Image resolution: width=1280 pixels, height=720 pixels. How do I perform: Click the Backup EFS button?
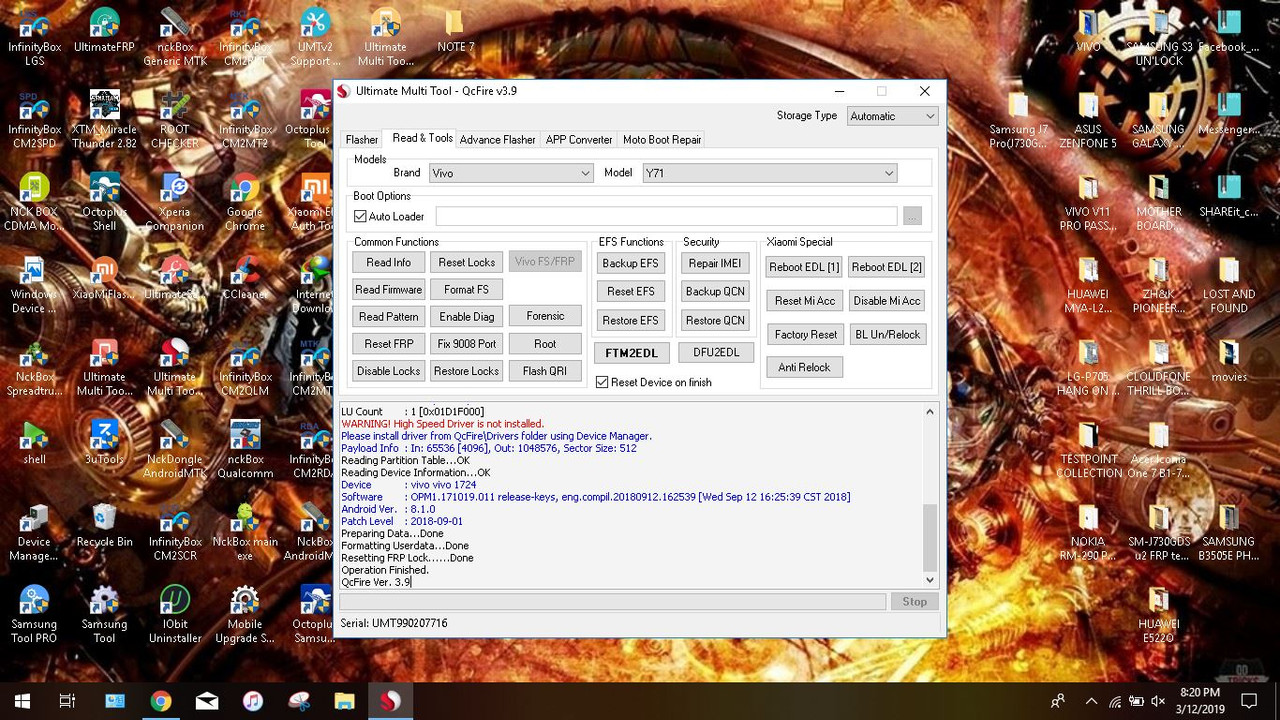click(x=630, y=264)
